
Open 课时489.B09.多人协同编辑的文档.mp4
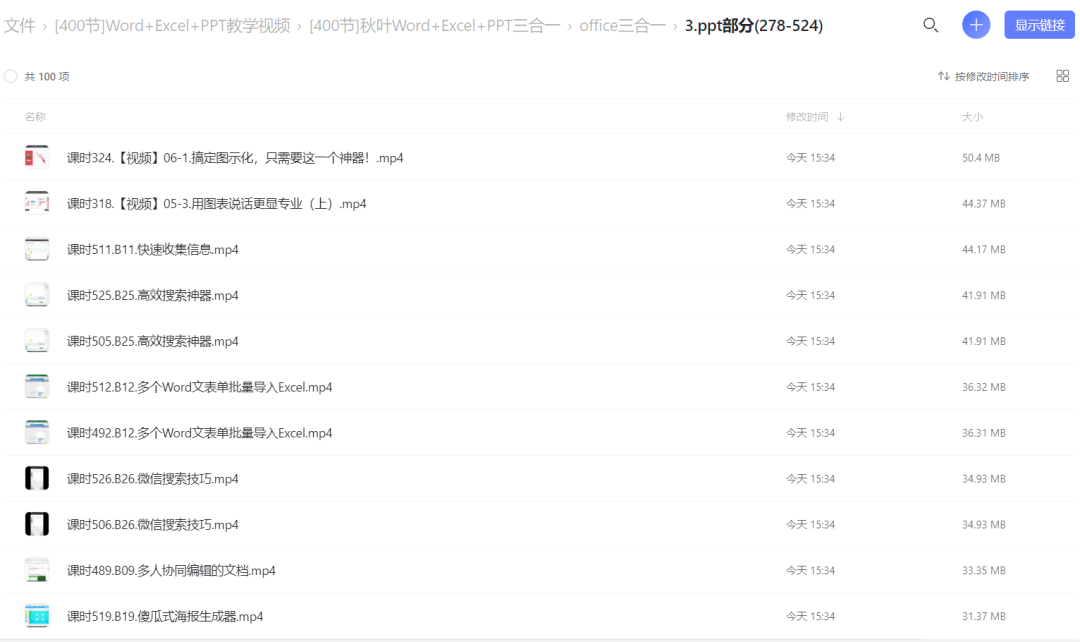pyautogui.click(x=171, y=570)
